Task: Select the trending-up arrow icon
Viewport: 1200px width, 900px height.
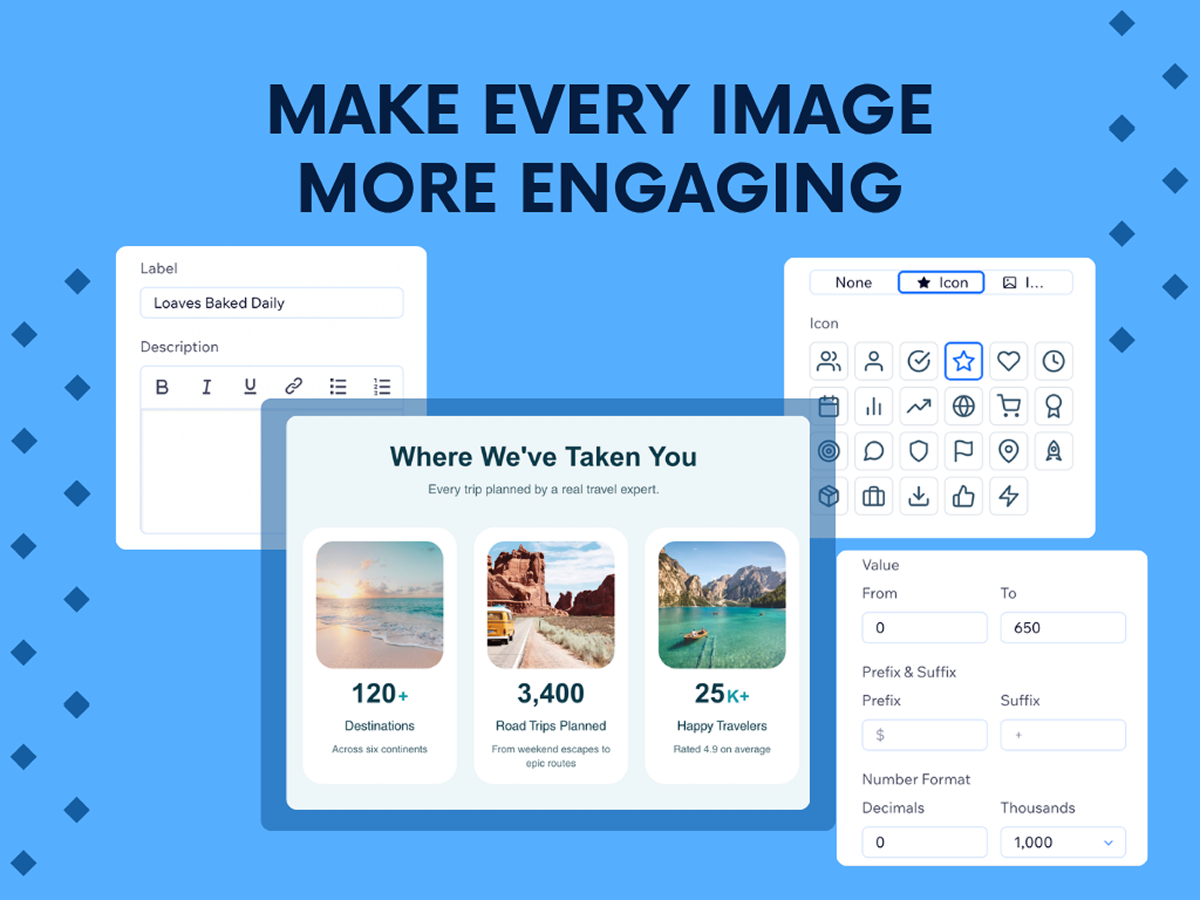Action: coord(919,406)
